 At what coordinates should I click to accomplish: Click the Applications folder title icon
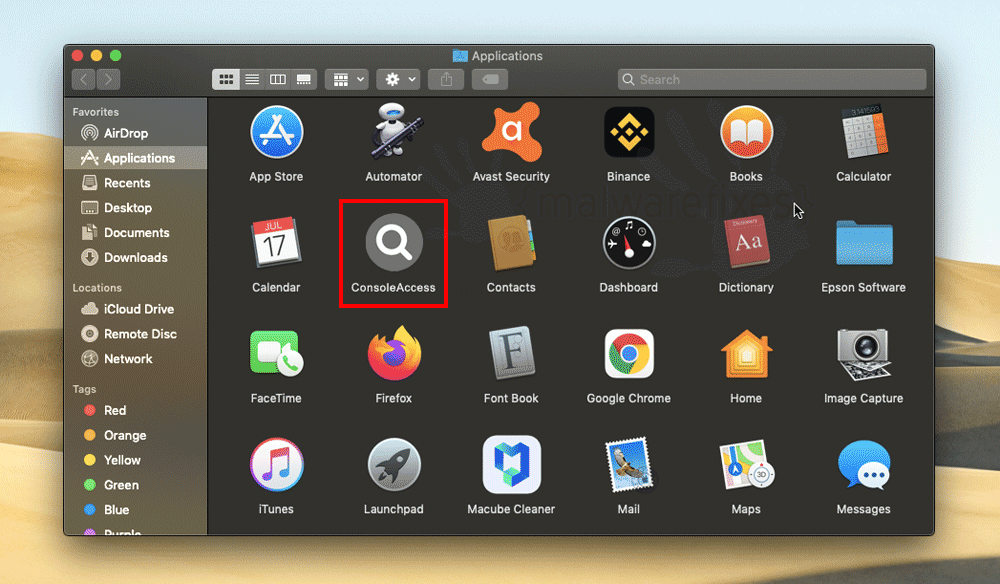tap(460, 56)
